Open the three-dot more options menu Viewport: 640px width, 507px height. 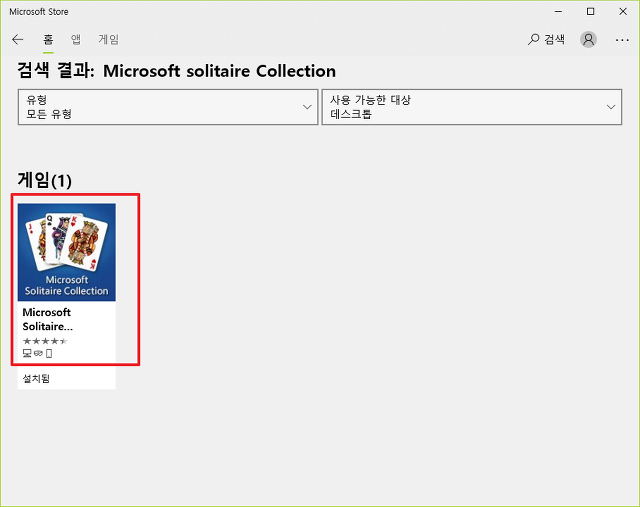pyautogui.click(x=622, y=40)
